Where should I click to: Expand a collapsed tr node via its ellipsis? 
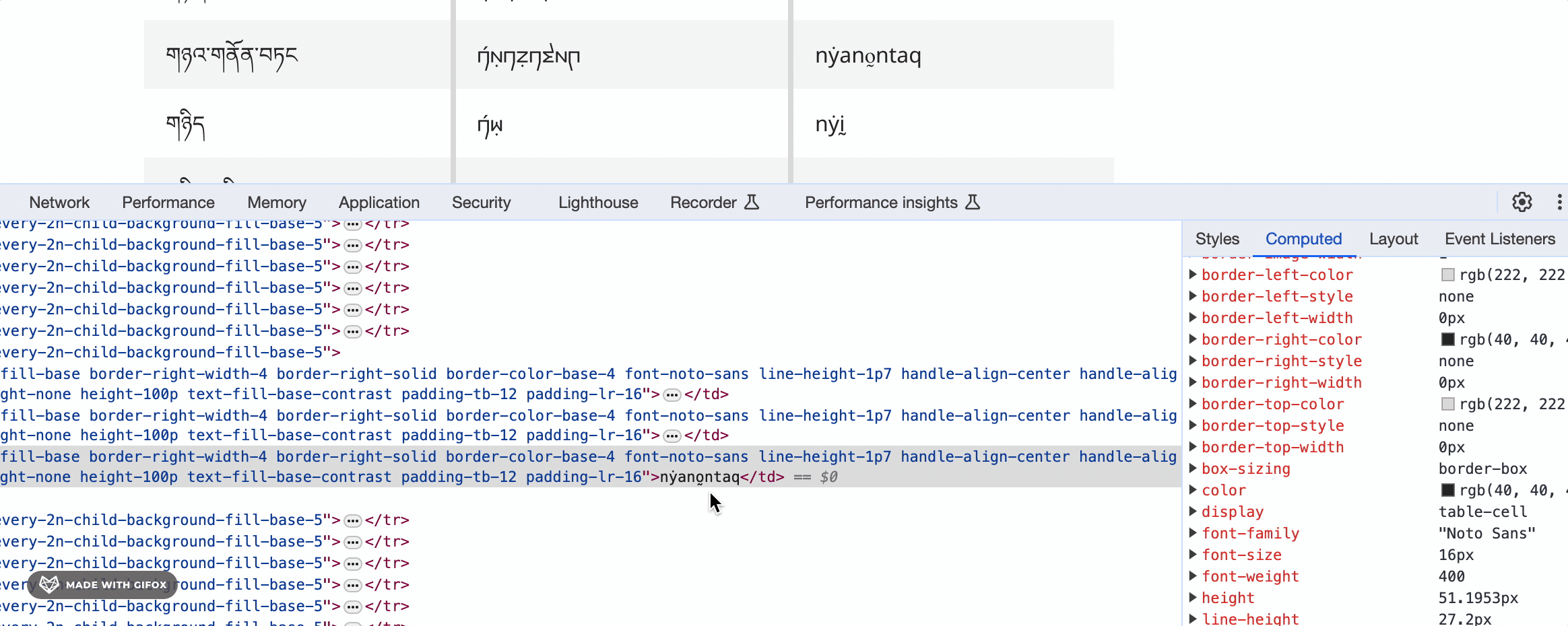pos(352,244)
